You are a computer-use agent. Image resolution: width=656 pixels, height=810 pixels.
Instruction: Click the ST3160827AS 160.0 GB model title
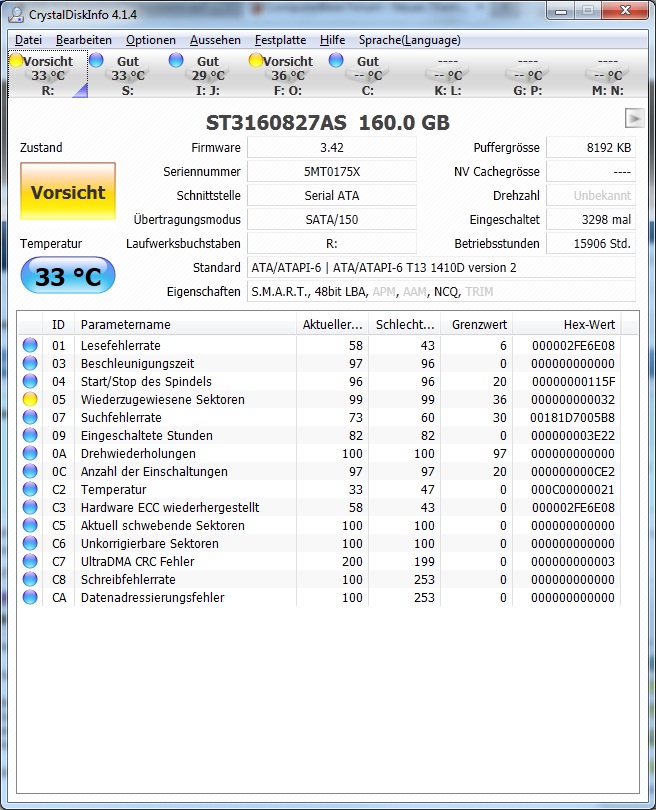(x=327, y=122)
